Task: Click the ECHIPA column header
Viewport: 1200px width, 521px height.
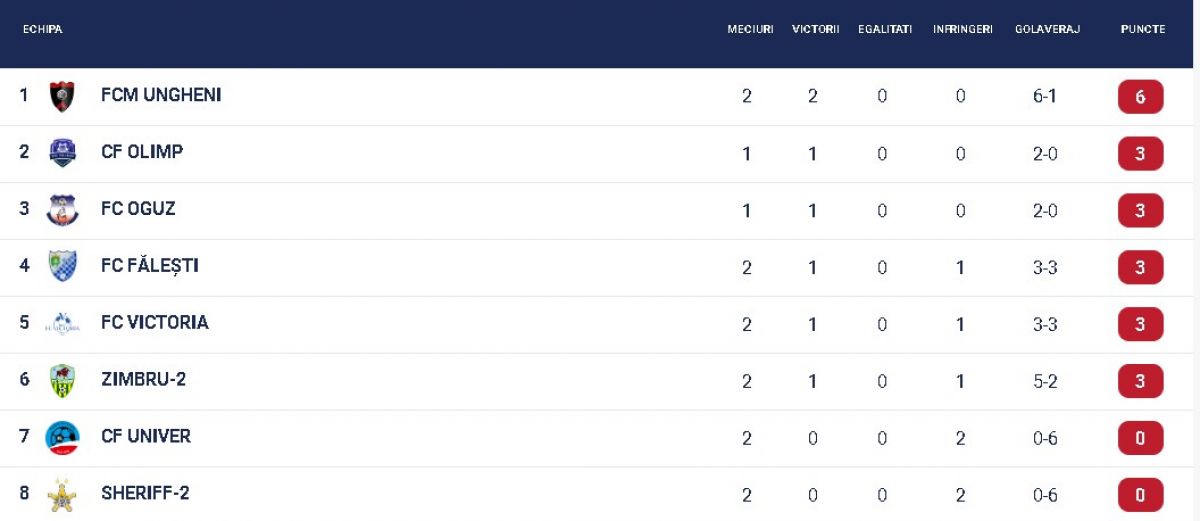Action: [43, 30]
